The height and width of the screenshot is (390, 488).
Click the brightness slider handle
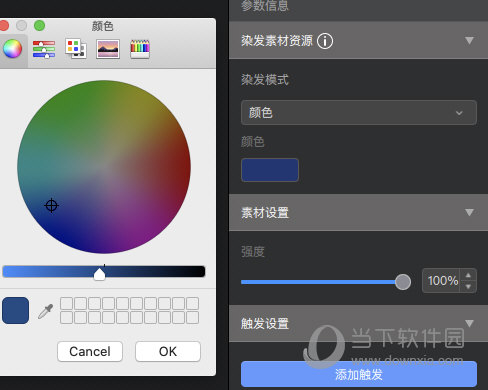[x=99, y=274]
